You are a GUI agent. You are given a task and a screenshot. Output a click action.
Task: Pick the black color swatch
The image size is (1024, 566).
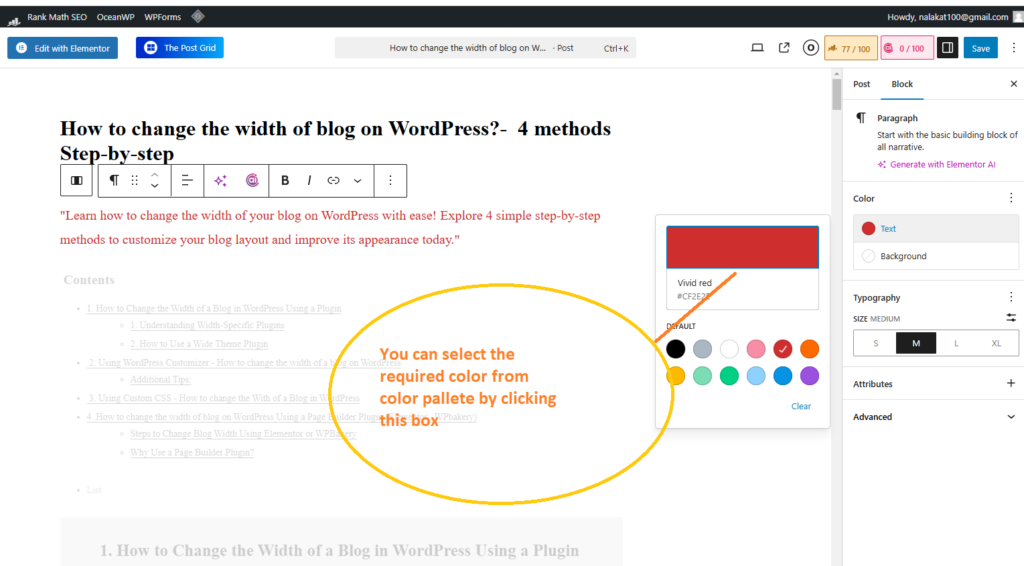pos(676,349)
